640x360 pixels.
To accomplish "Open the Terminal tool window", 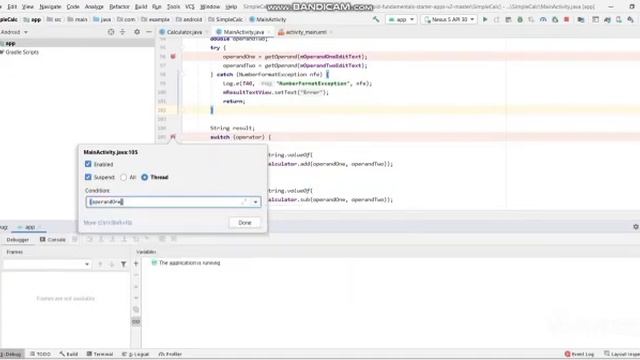I will [x=100, y=354].
